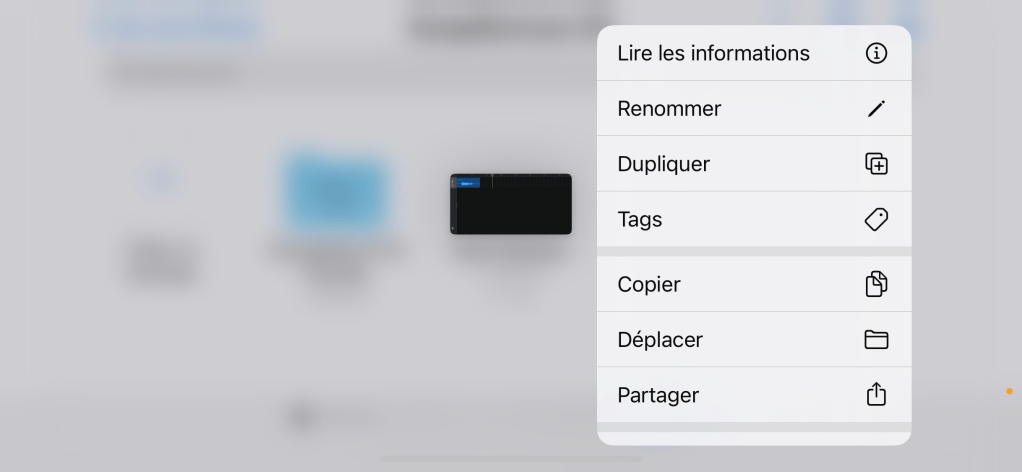Click the share arrow icon

[x=876, y=395]
